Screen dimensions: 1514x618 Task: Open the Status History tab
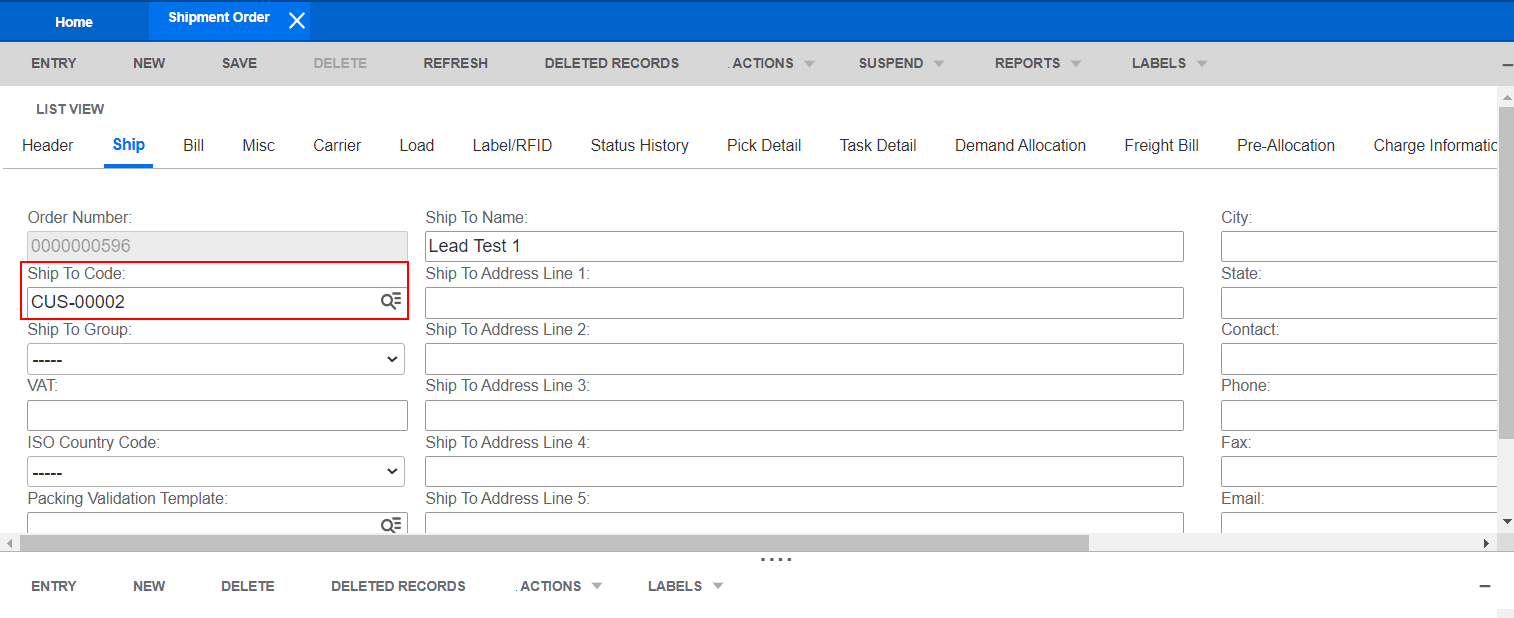click(x=639, y=145)
